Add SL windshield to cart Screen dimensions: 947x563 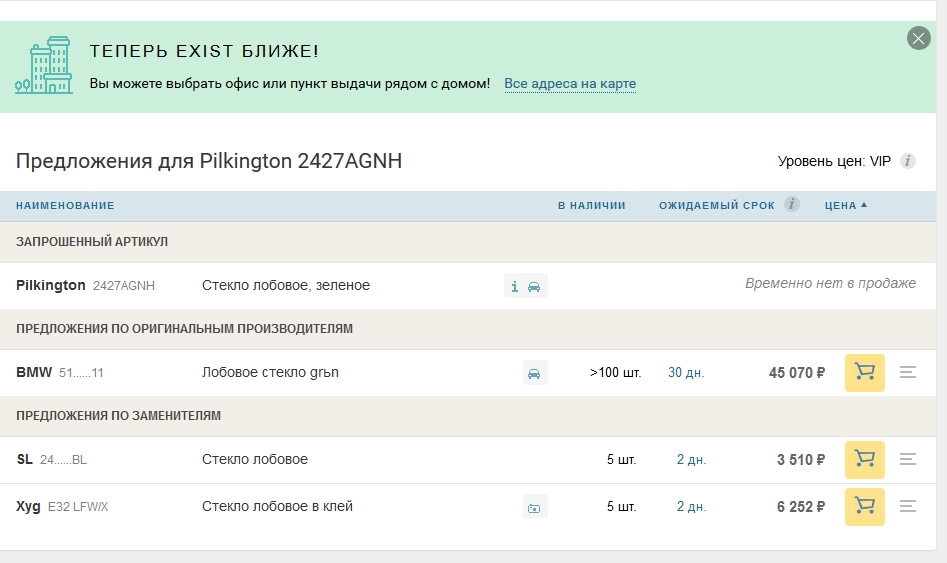click(864, 460)
